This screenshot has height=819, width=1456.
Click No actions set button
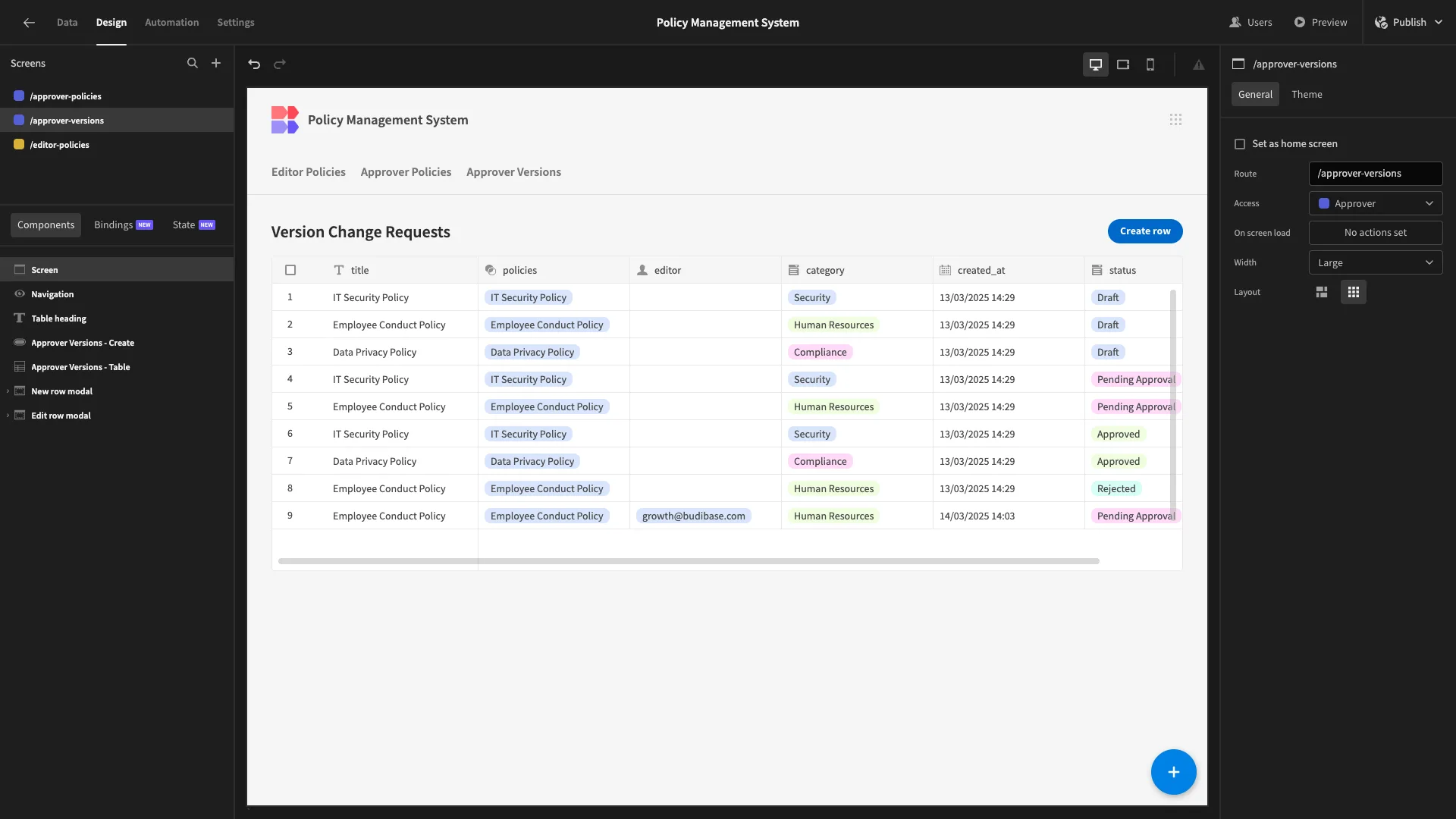[x=1376, y=234]
